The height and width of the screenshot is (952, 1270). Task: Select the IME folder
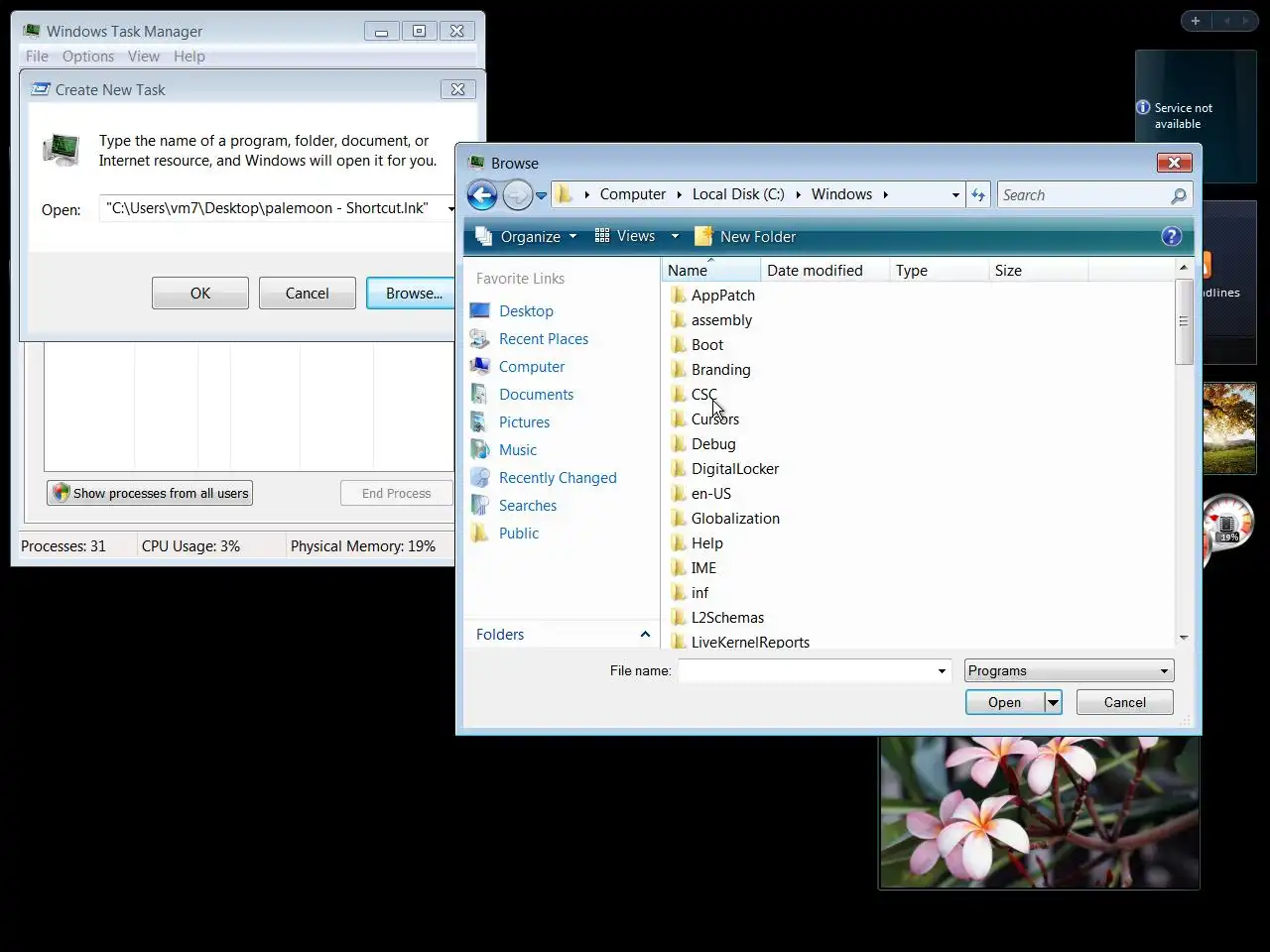click(x=703, y=568)
